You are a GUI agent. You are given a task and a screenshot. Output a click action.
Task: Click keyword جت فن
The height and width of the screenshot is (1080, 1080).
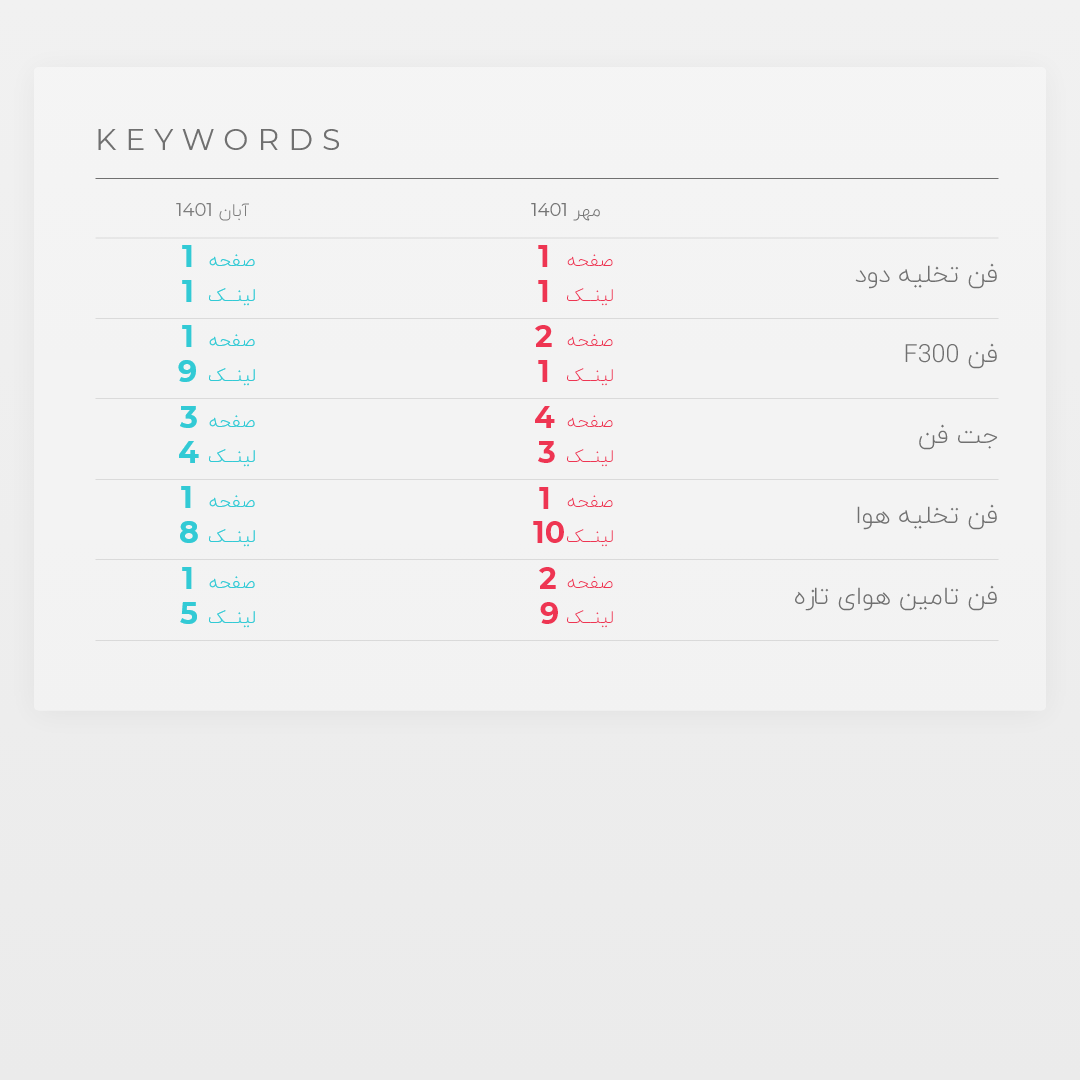(958, 436)
